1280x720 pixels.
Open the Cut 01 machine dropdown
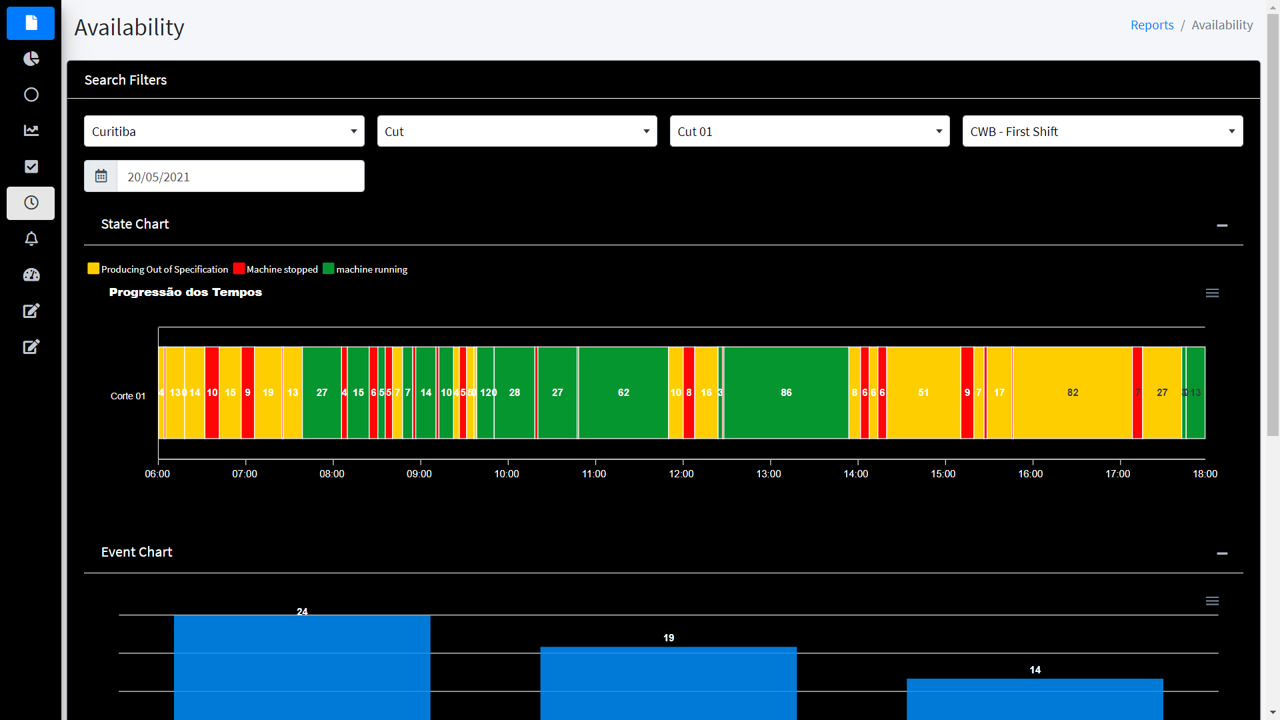click(x=810, y=131)
